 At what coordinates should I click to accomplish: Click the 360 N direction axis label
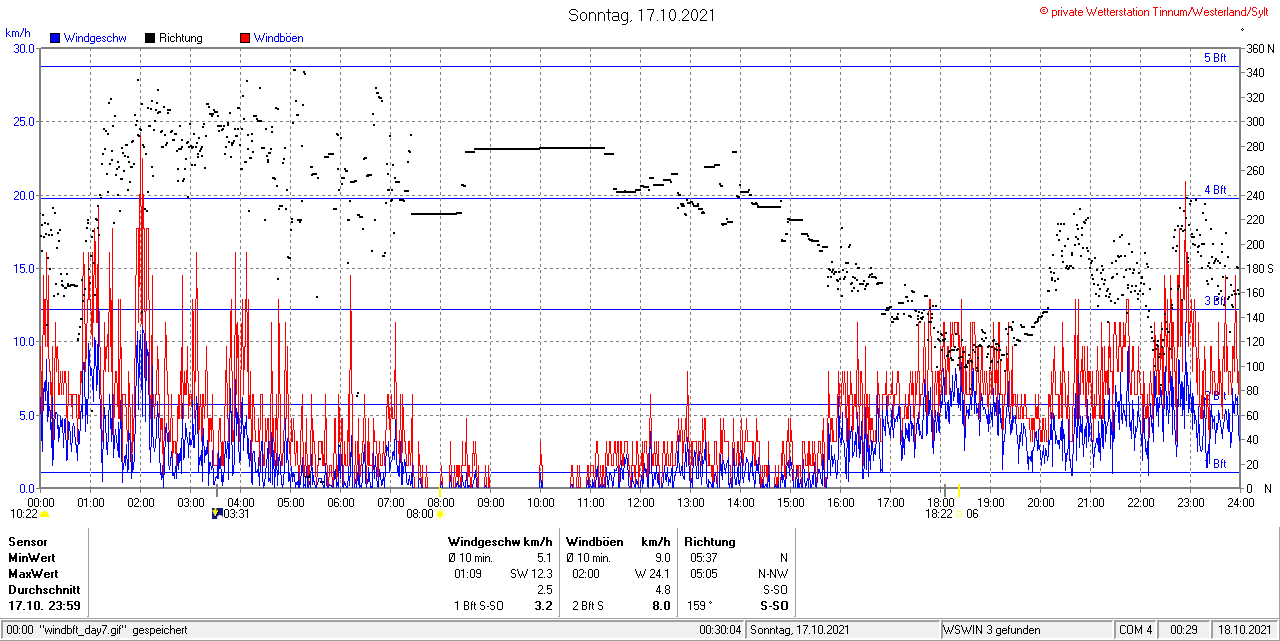click(x=1260, y=48)
